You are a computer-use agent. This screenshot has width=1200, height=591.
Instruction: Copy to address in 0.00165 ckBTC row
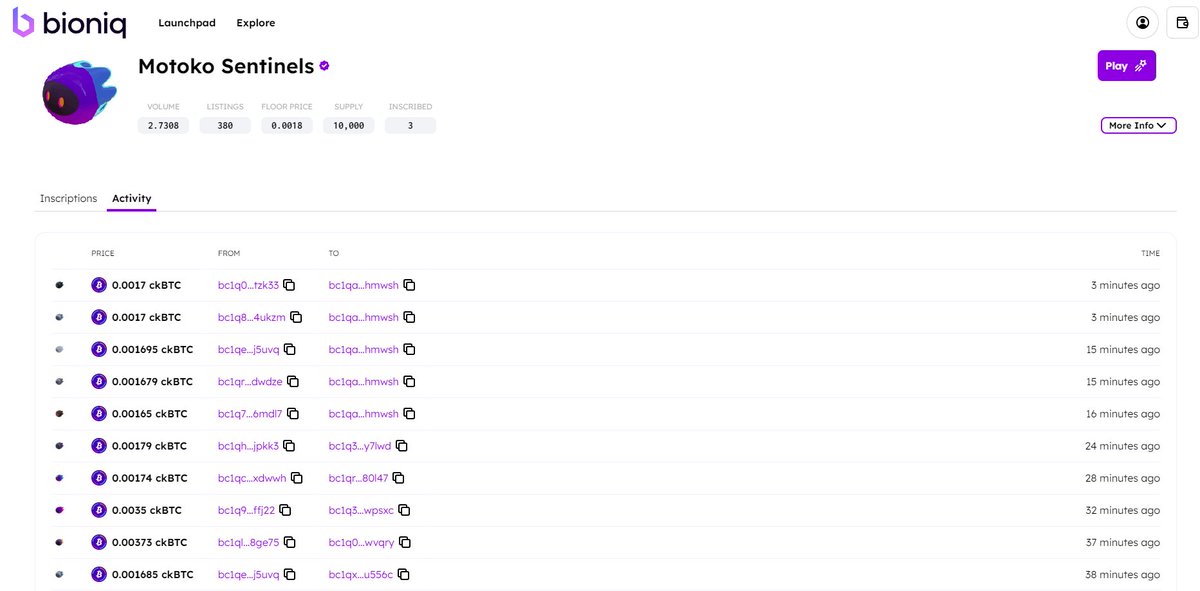click(409, 413)
